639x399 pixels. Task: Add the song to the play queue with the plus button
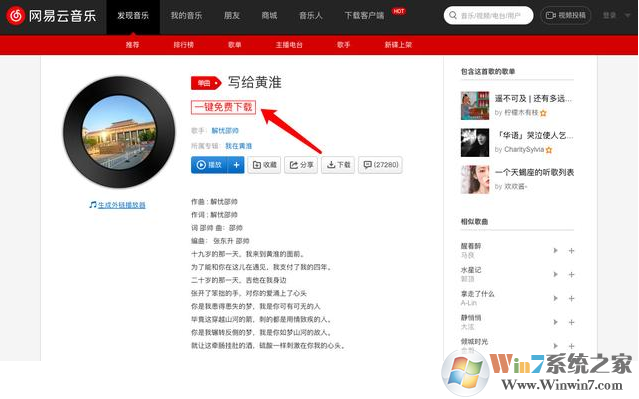pos(236,165)
